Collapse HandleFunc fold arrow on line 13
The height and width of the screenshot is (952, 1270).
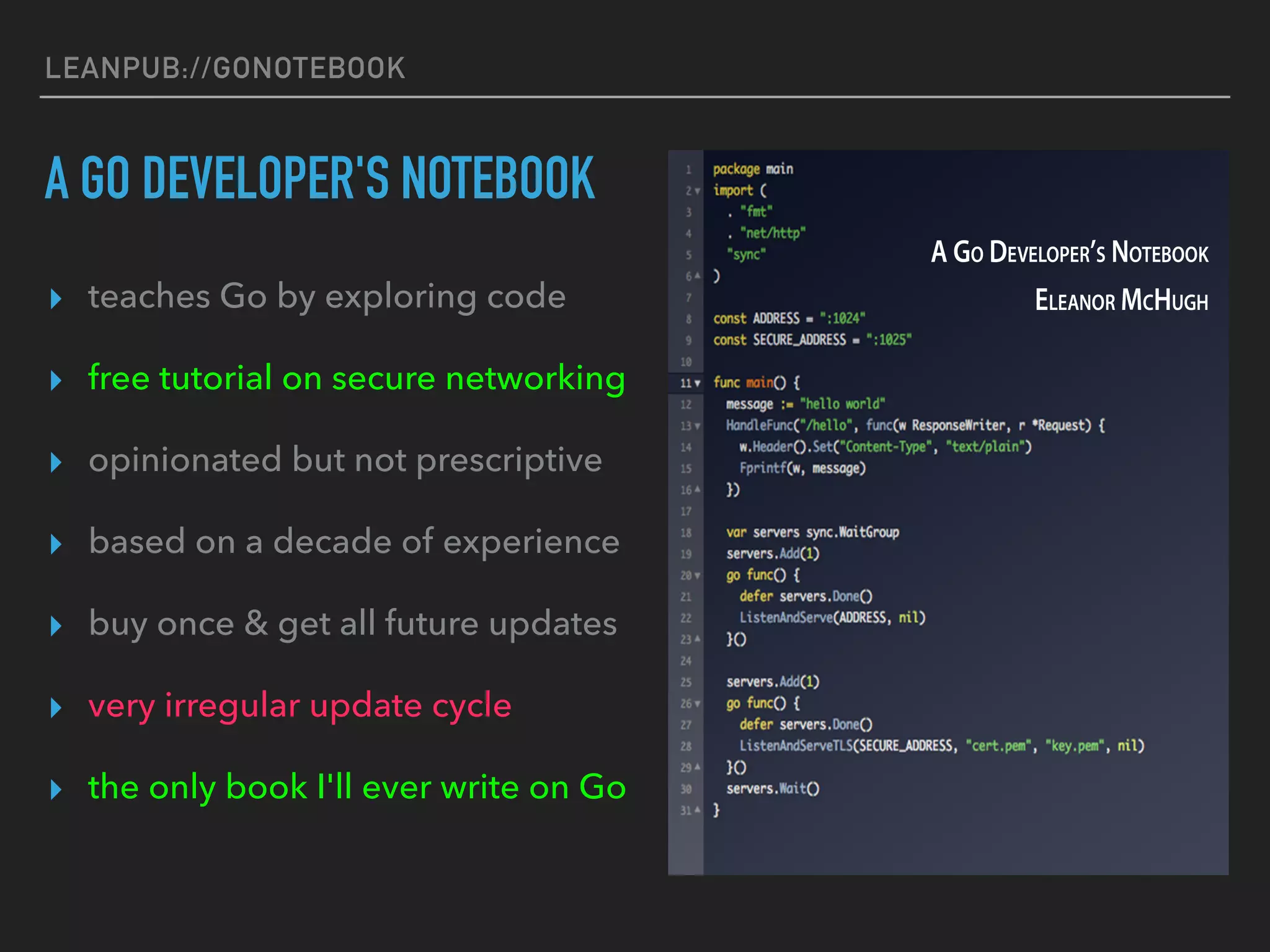click(x=698, y=426)
